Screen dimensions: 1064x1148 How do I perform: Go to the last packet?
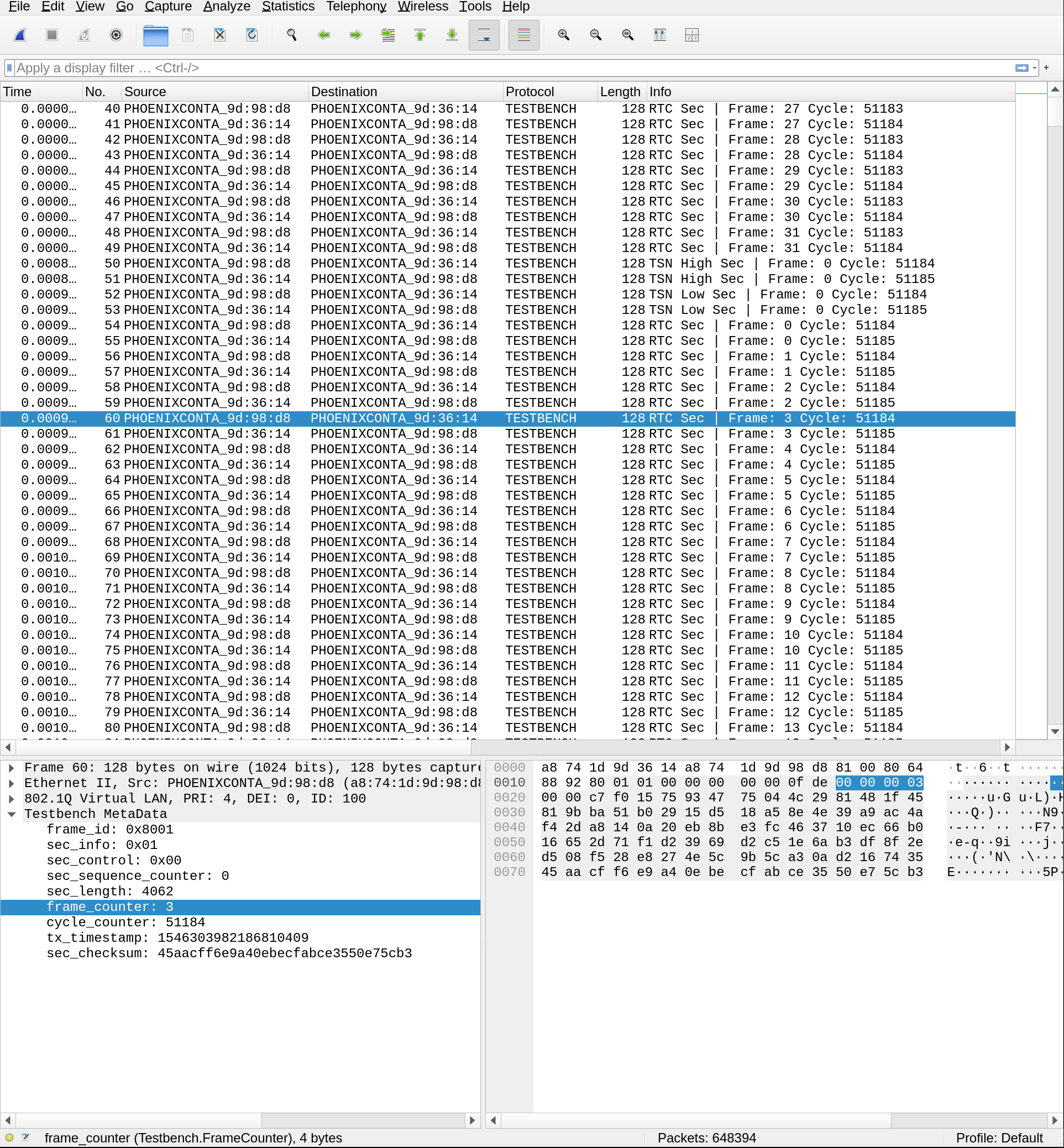pyautogui.click(x=452, y=35)
